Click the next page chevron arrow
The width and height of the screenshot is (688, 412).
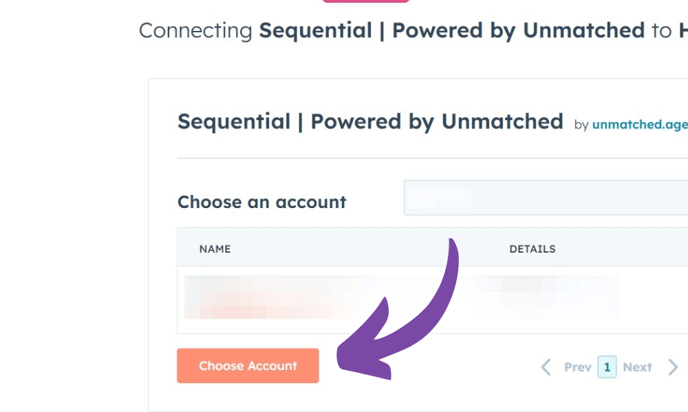673,367
